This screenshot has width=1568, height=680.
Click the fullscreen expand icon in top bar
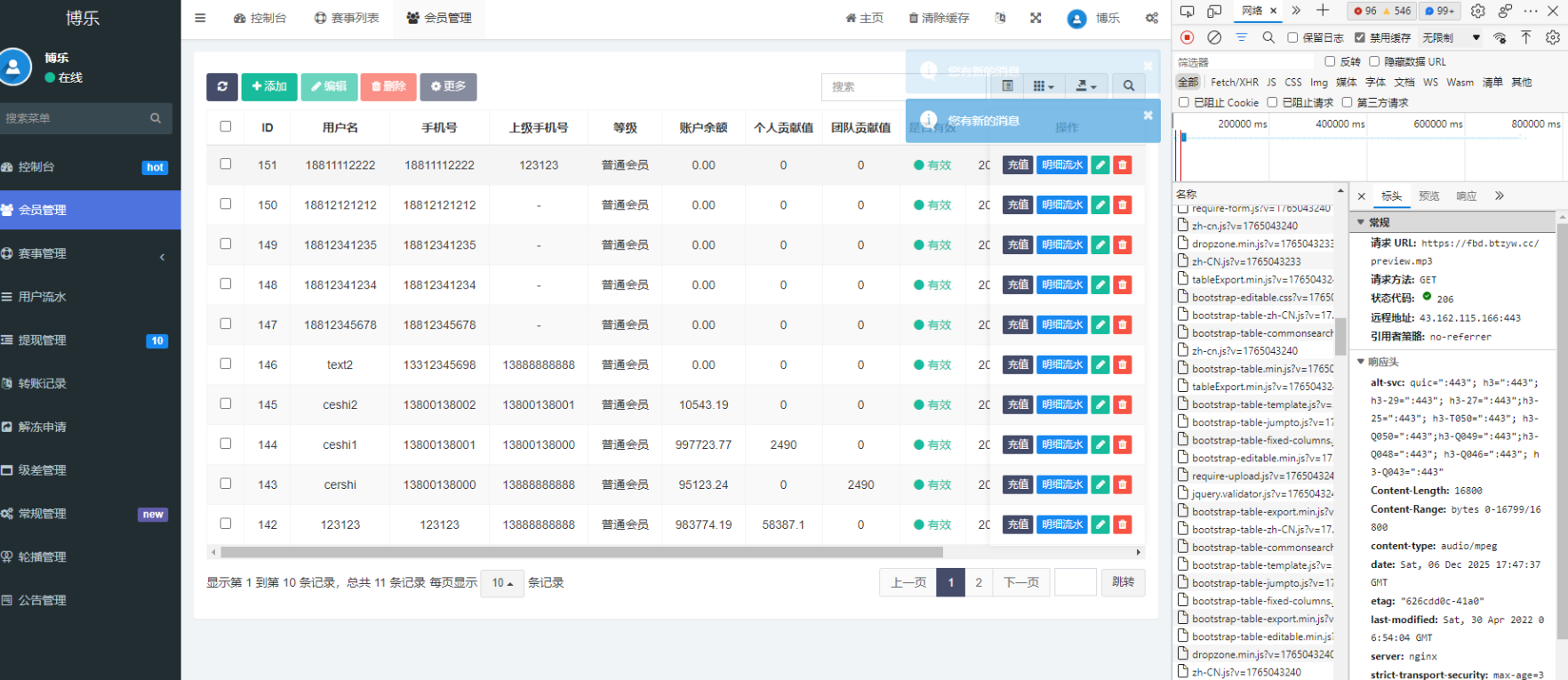coord(1036,18)
